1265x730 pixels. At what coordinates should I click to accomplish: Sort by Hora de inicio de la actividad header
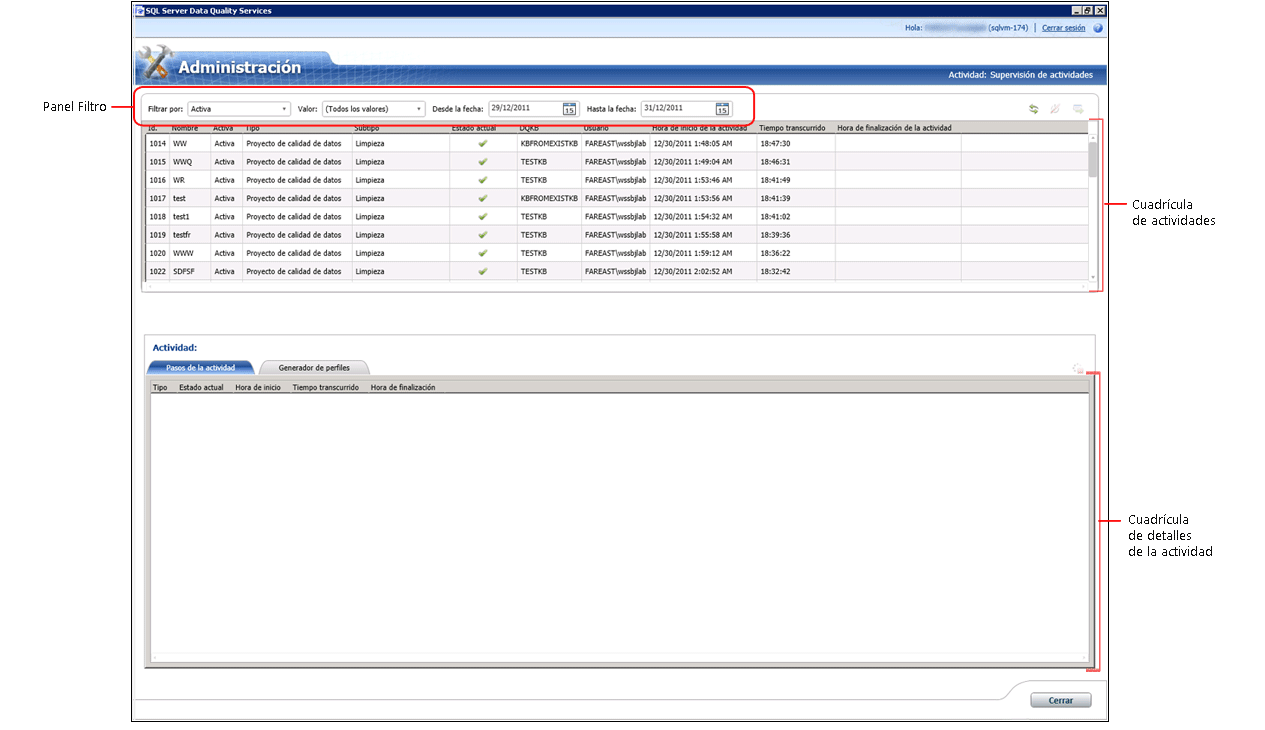tap(699, 128)
